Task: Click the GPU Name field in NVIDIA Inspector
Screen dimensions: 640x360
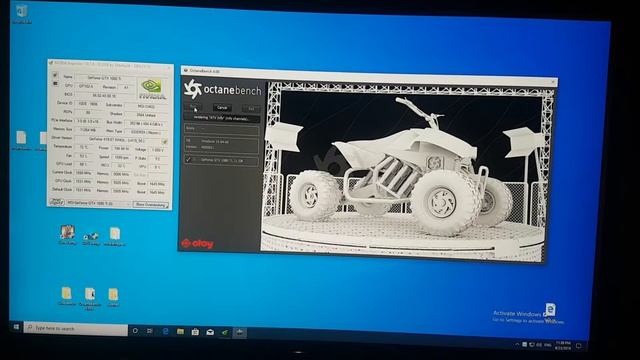Action: coord(104,77)
